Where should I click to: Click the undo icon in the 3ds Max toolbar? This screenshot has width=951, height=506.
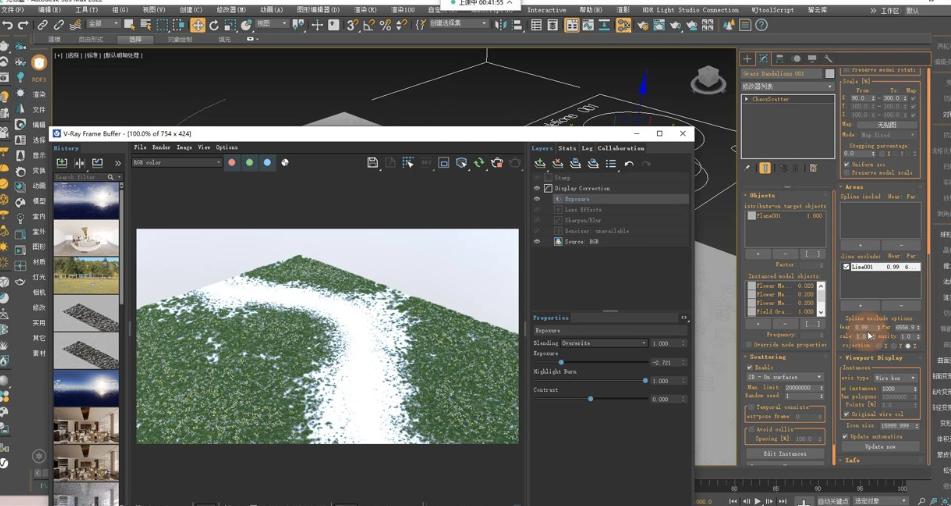(8, 25)
